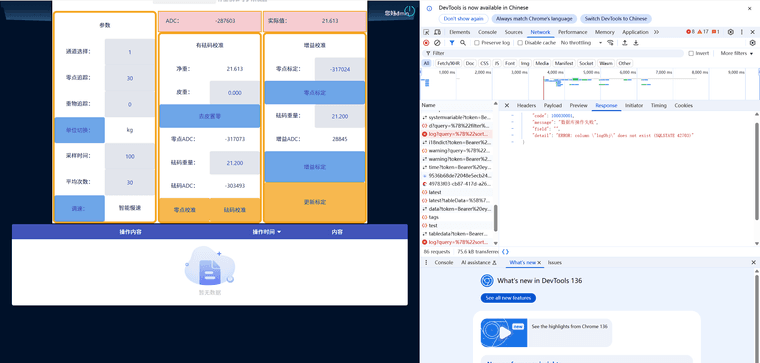Click the warning count badge showing 17
This screenshot has height=363, width=760.
(703, 32)
